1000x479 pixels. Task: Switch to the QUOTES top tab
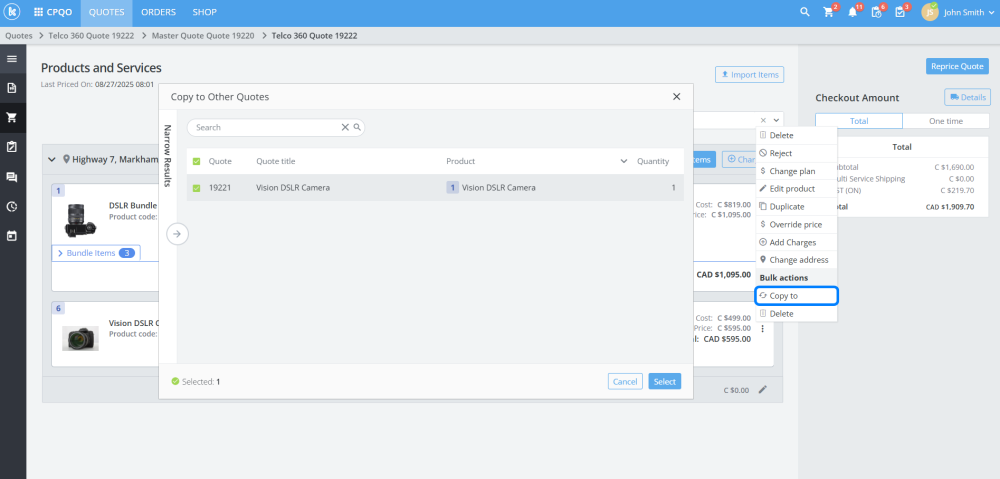pyautogui.click(x=107, y=12)
